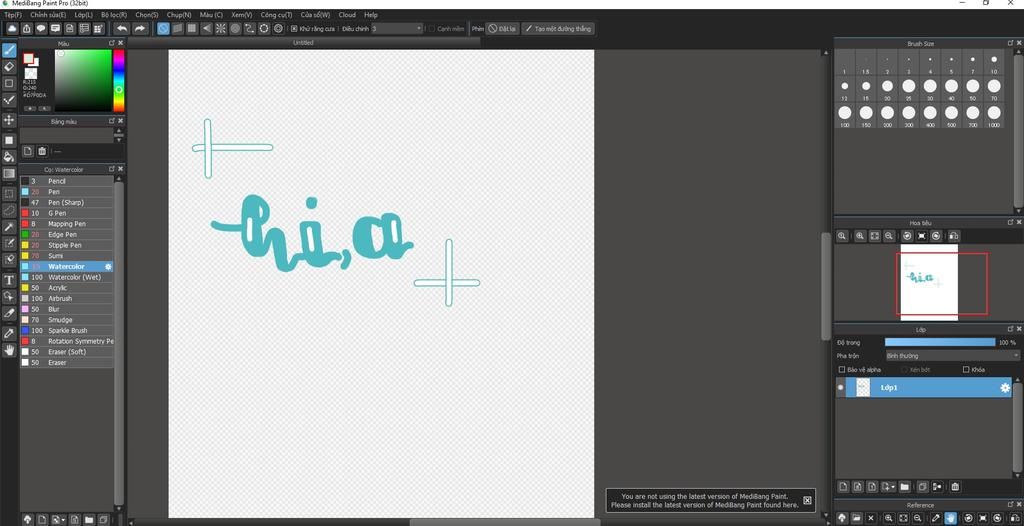The image size is (1024, 526).
Task: Add a new layer folder
Action: tap(904, 487)
